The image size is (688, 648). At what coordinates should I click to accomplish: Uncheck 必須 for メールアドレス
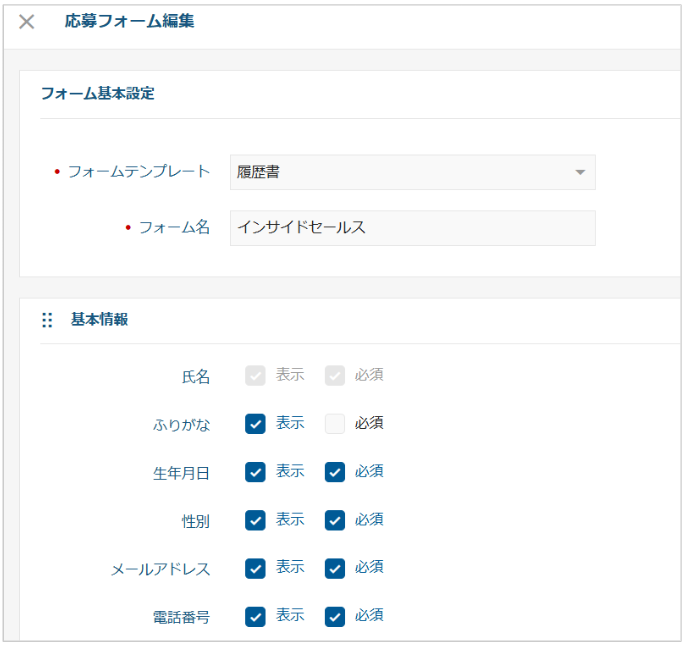pos(335,569)
